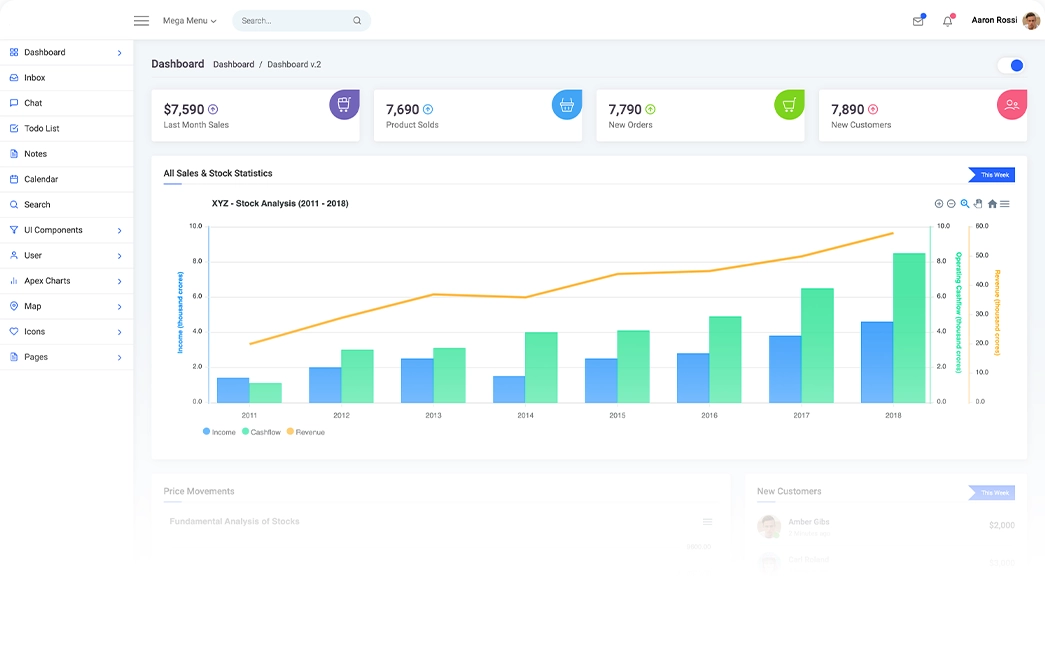Viewport: 1045px width, 663px height.
Task: Reset chart zoom with home icon
Action: pyautogui.click(x=992, y=204)
